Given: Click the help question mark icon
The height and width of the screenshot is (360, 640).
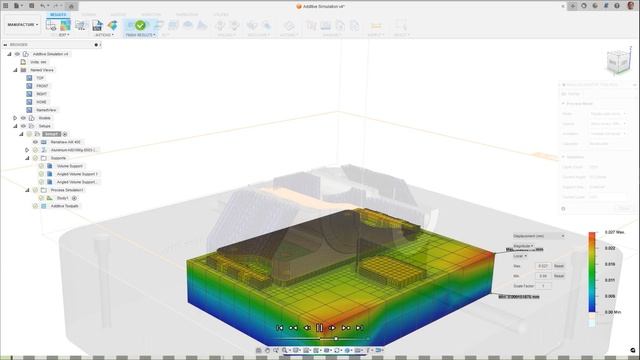Looking at the screenshot, I should point(617,6).
